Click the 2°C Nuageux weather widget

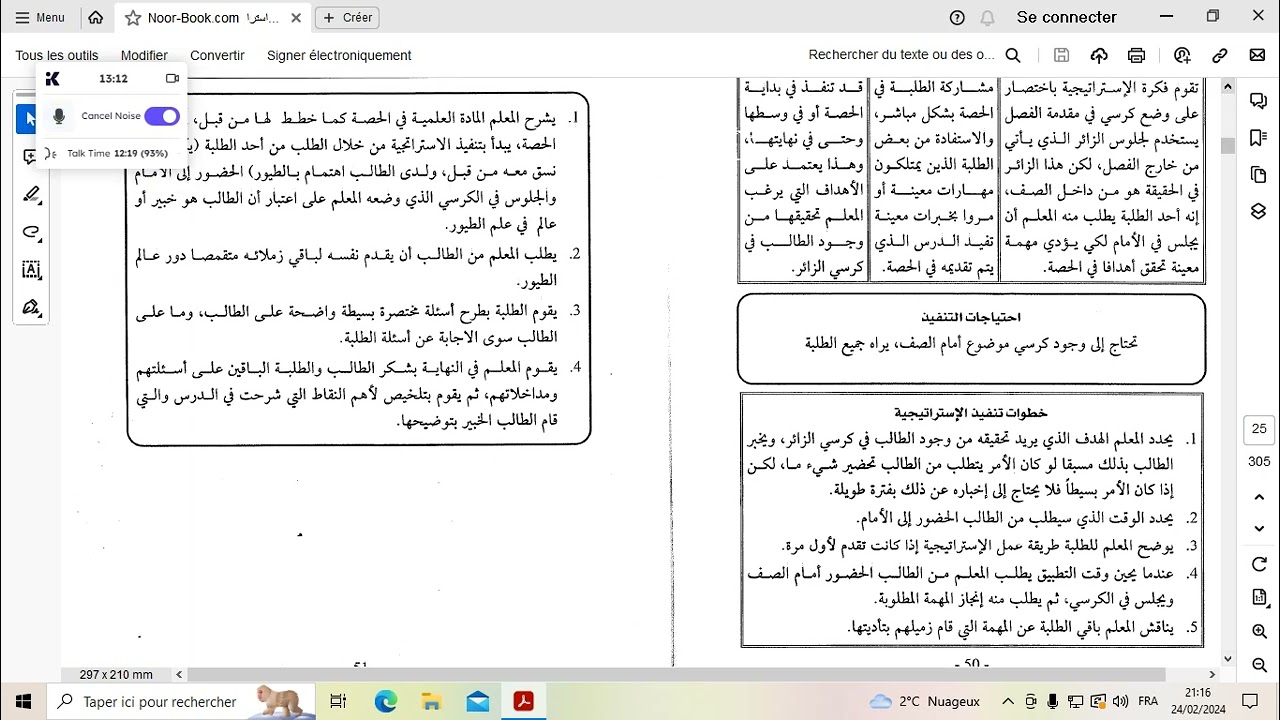[x=925, y=702]
